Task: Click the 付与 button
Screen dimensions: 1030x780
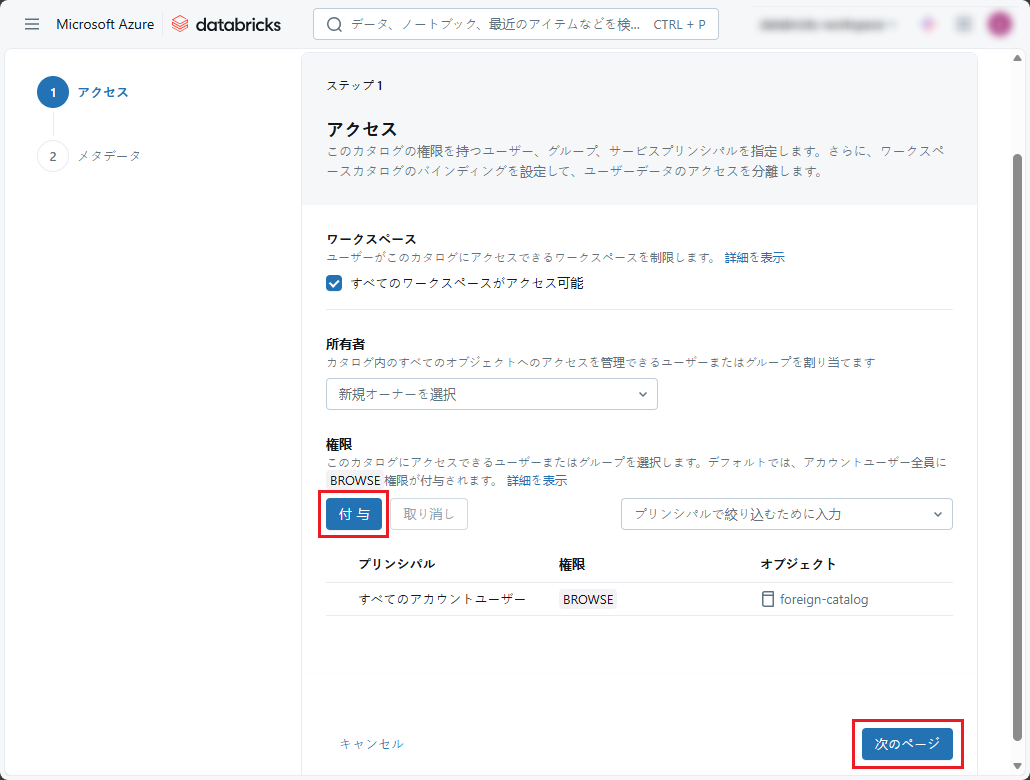Action: pos(354,514)
